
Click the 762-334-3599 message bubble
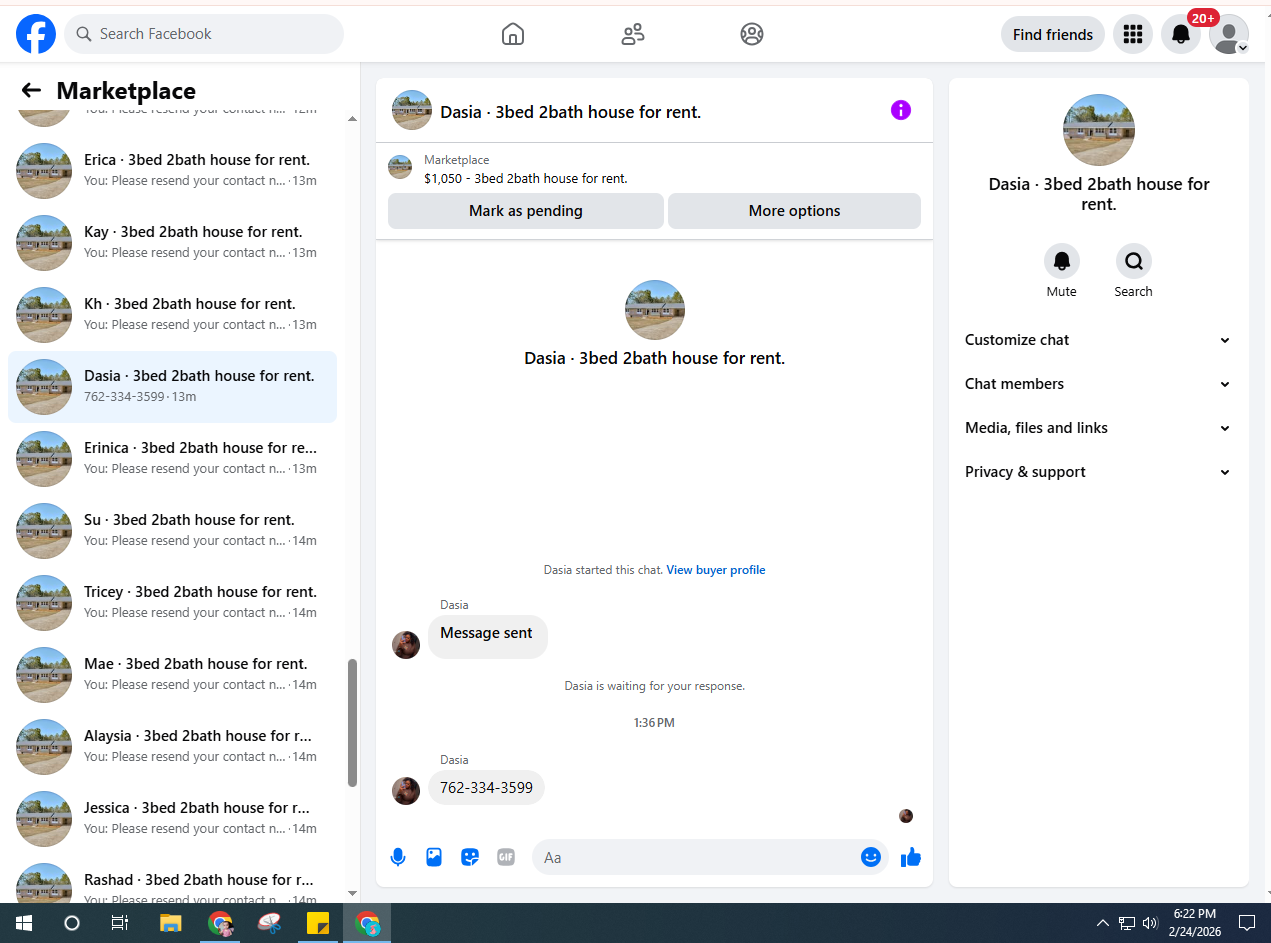pos(487,787)
